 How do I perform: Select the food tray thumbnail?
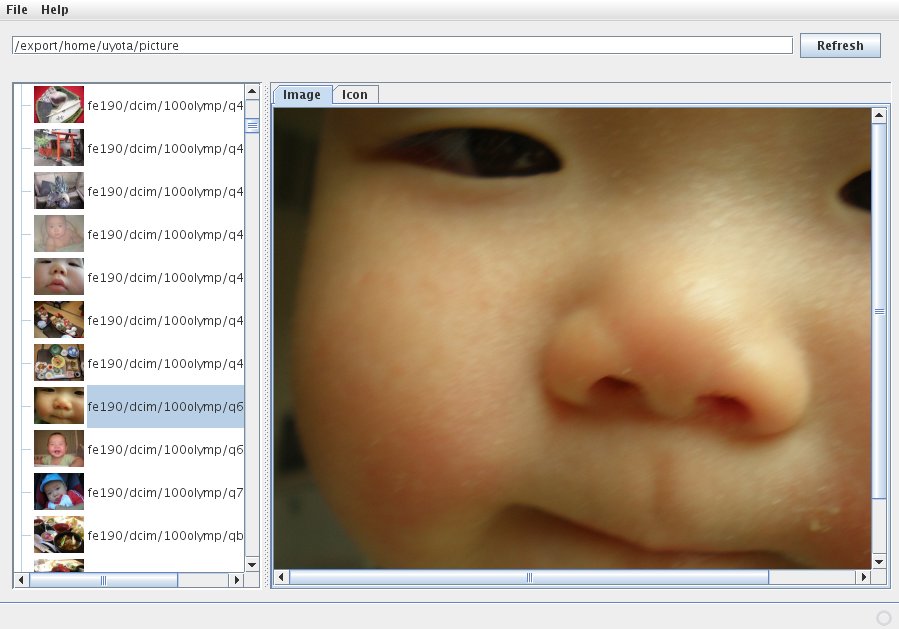[x=58, y=362]
